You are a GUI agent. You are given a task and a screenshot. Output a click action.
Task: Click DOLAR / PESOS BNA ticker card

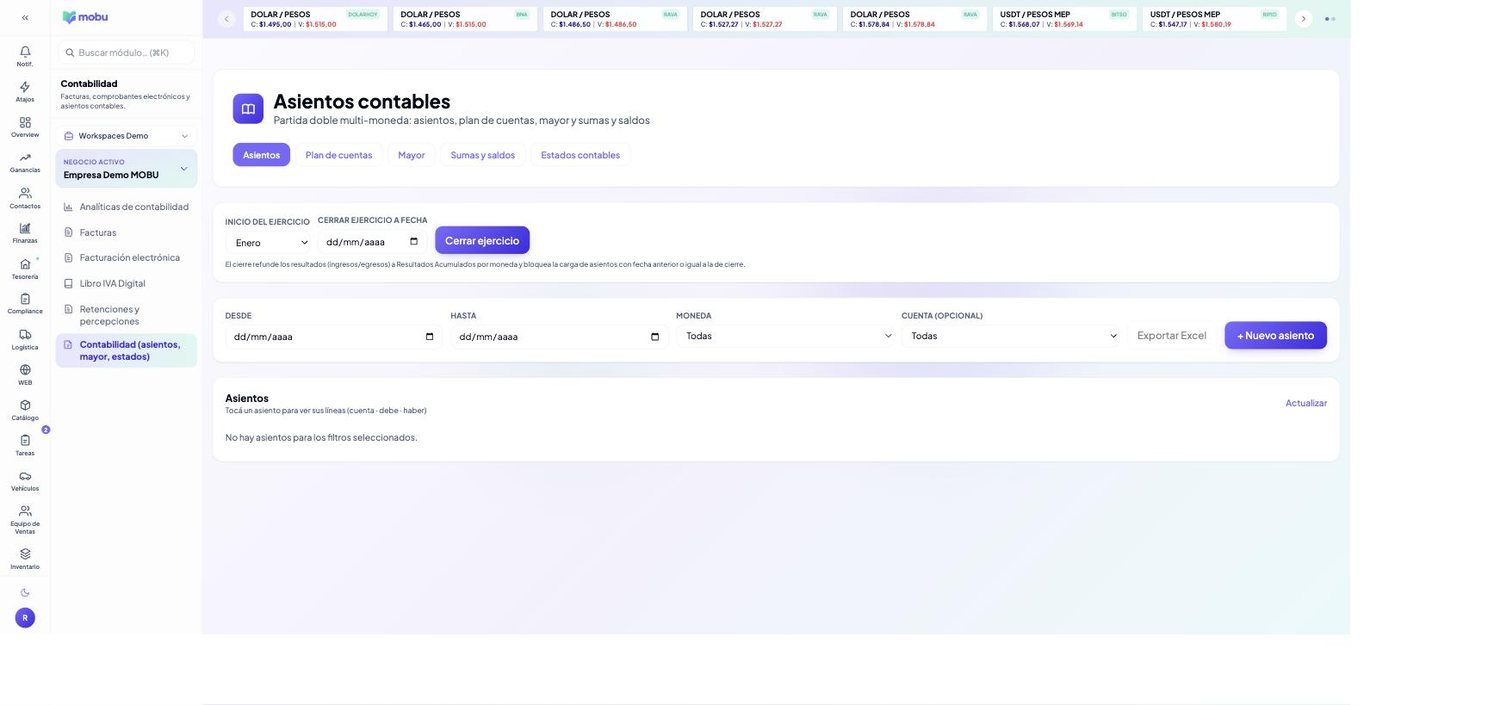click(x=465, y=19)
